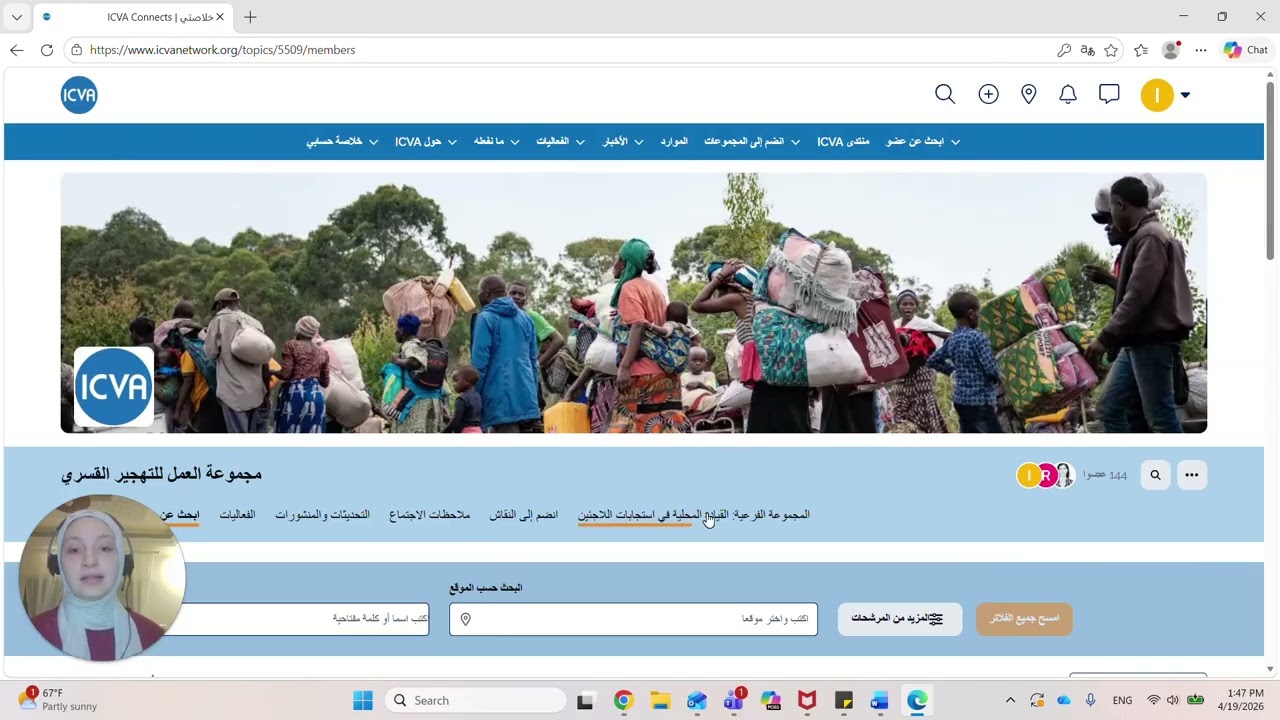
Task: Click the plus circle create icon
Action: click(988, 94)
